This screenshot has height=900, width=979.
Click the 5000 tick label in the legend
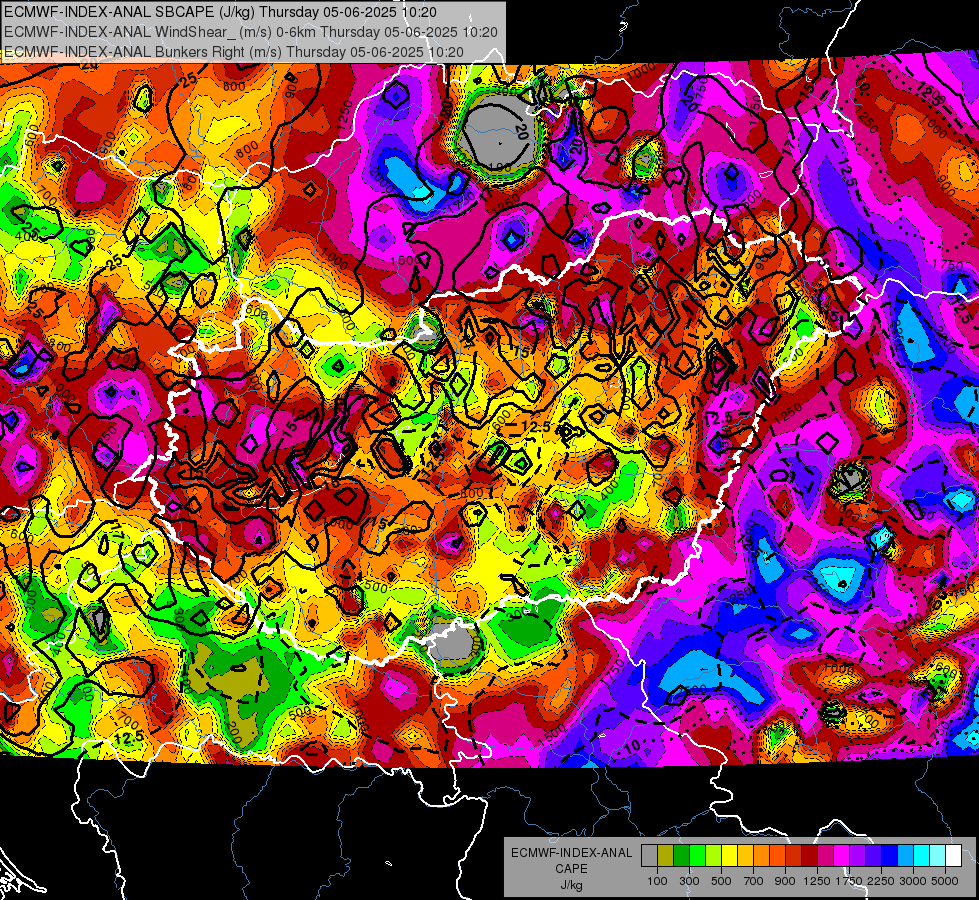click(945, 881)
